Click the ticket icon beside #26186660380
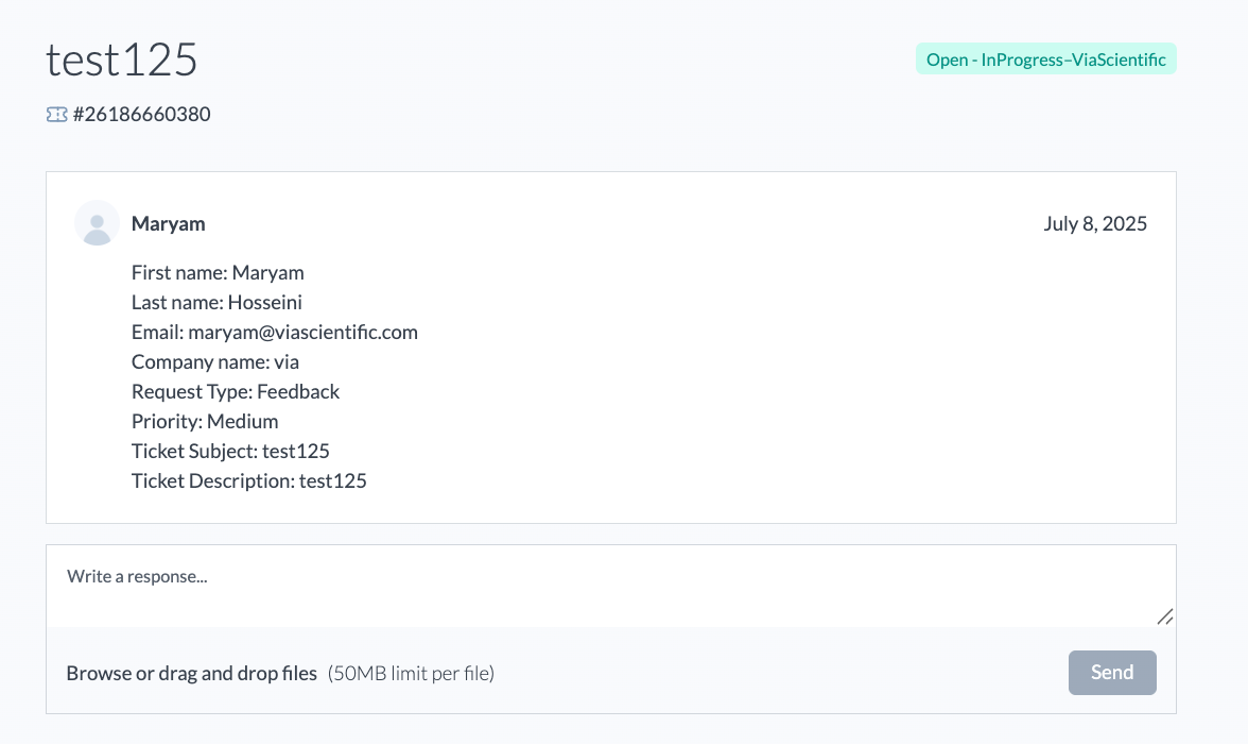1248x744 pixels. pos(57,114)
